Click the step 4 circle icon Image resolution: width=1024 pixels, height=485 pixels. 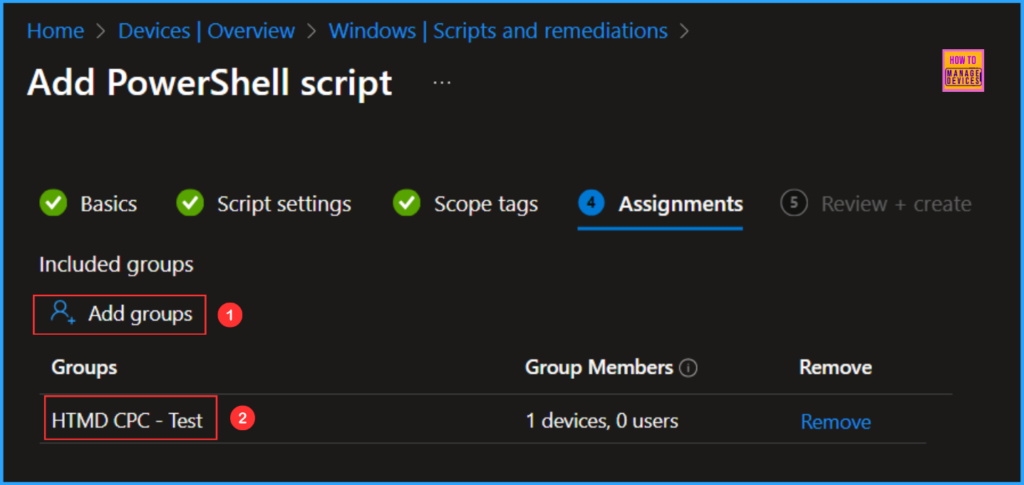coord(591,203)
